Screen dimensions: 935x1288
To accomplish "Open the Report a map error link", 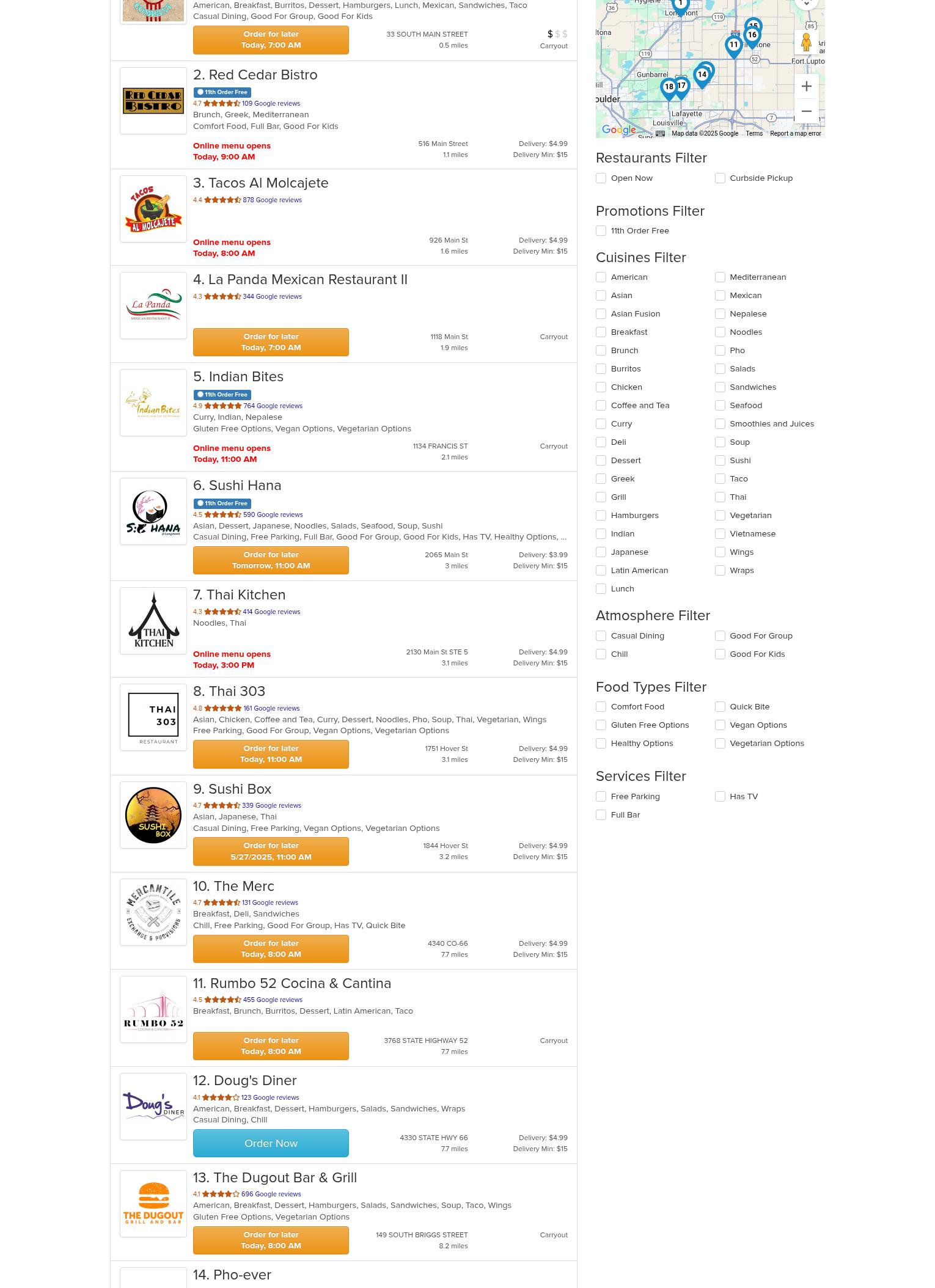I will coord(795,133).
